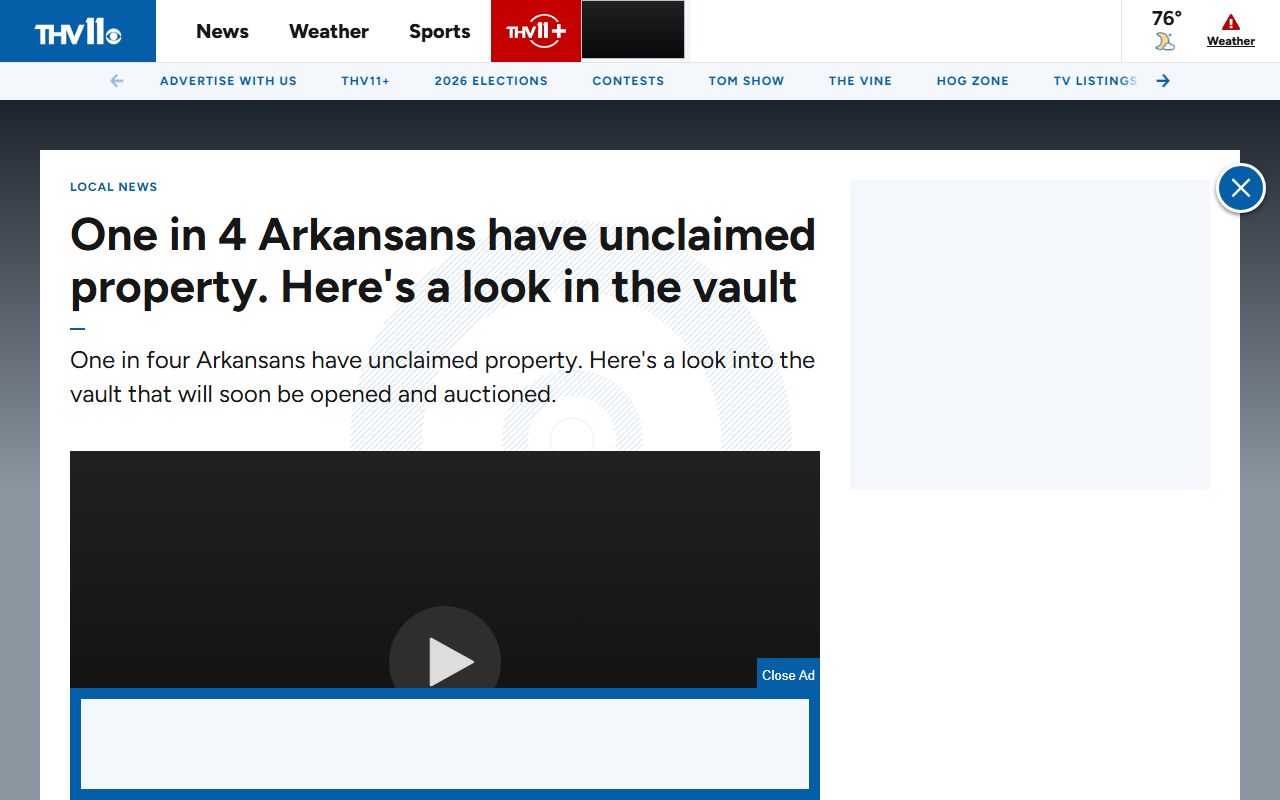Open The Vine link
The width and height of the screenshot is (1280, 800).
pos(860,81)
